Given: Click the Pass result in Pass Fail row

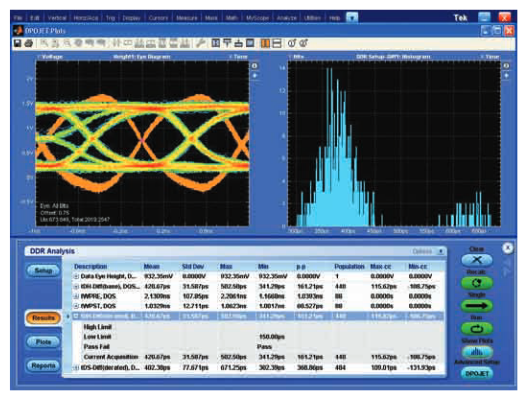Looking at the screenshot, I should [x=264, y=346].
